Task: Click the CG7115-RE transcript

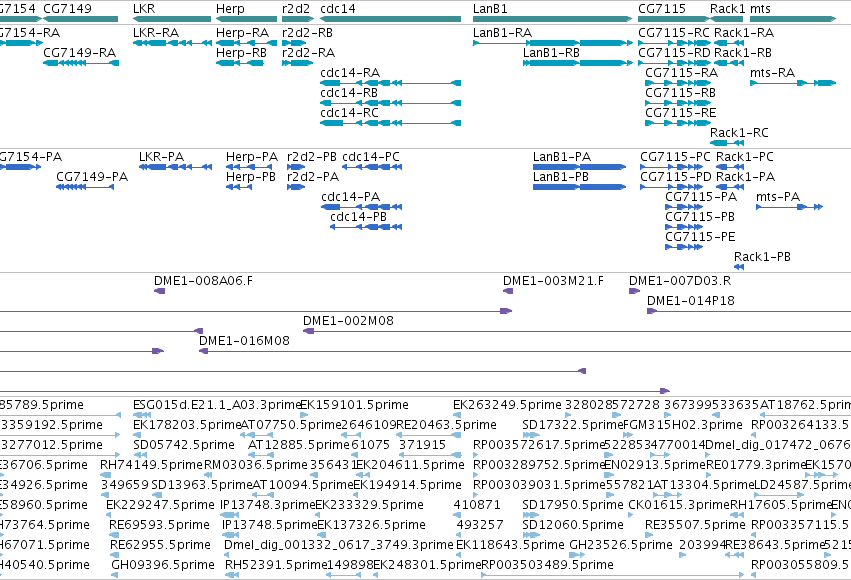Action: click(678, 123)
